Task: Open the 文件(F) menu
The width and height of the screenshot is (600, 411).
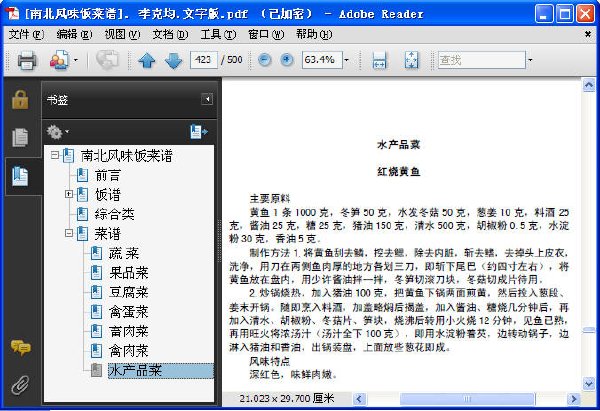Action: pyautogui.click(x=26, y=34)
